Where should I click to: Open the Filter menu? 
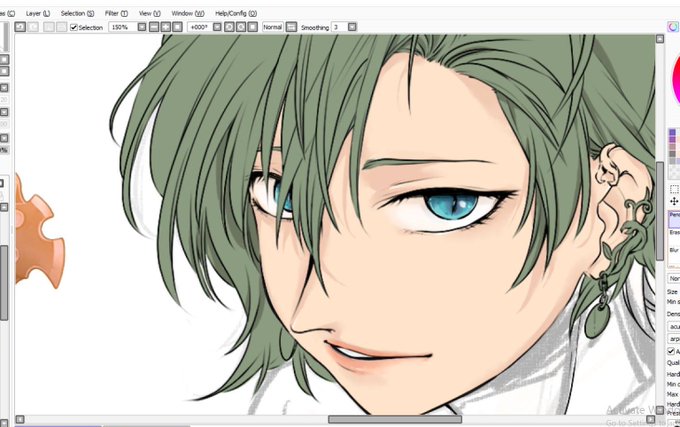[x=116, y=13]
